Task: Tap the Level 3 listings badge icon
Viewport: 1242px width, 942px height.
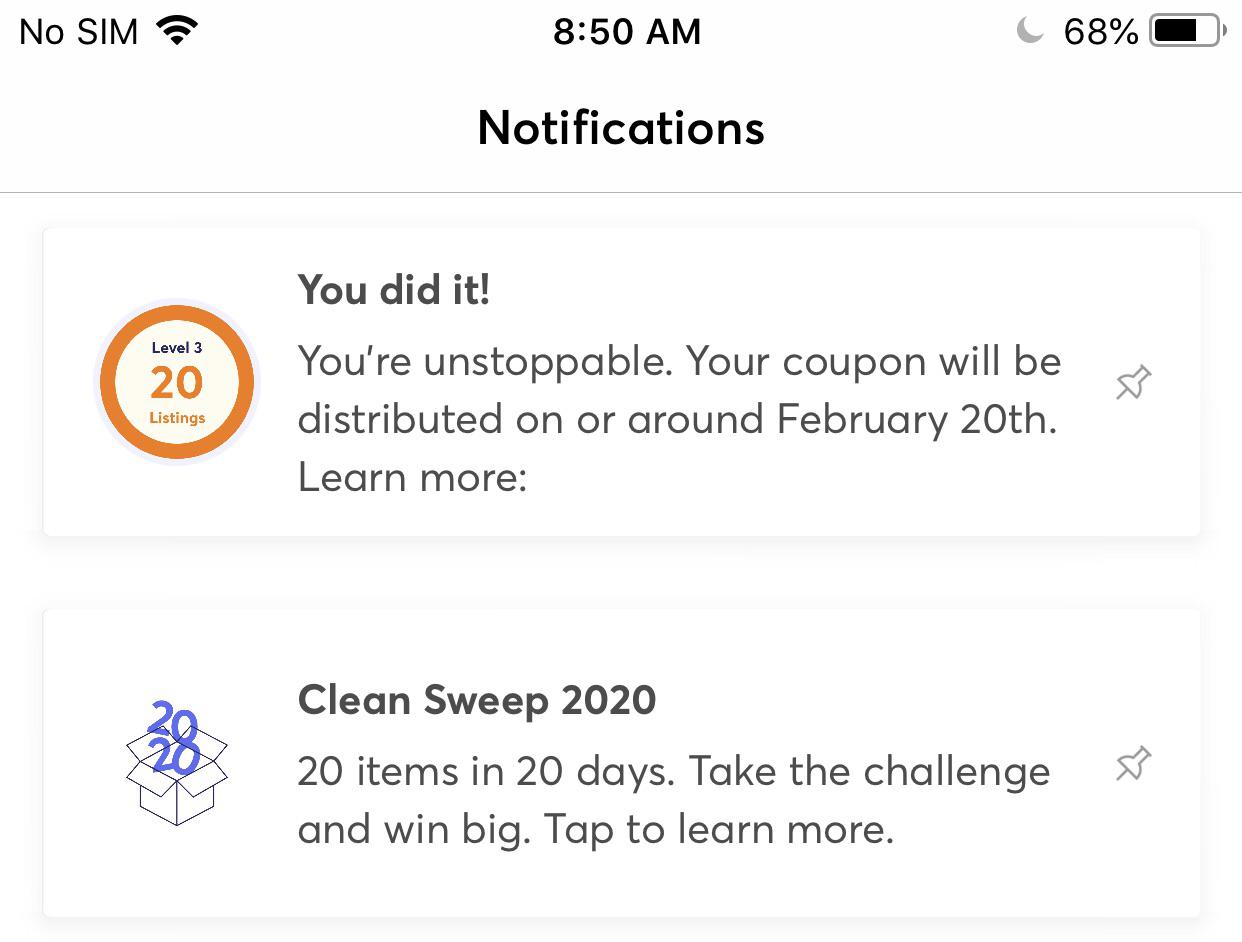Action: [x=176, y=382]
